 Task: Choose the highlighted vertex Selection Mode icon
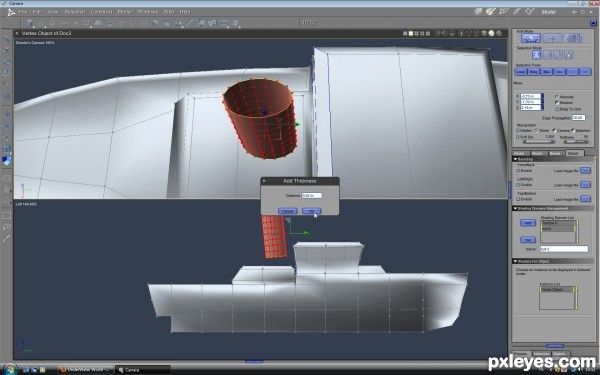[536, 55]
